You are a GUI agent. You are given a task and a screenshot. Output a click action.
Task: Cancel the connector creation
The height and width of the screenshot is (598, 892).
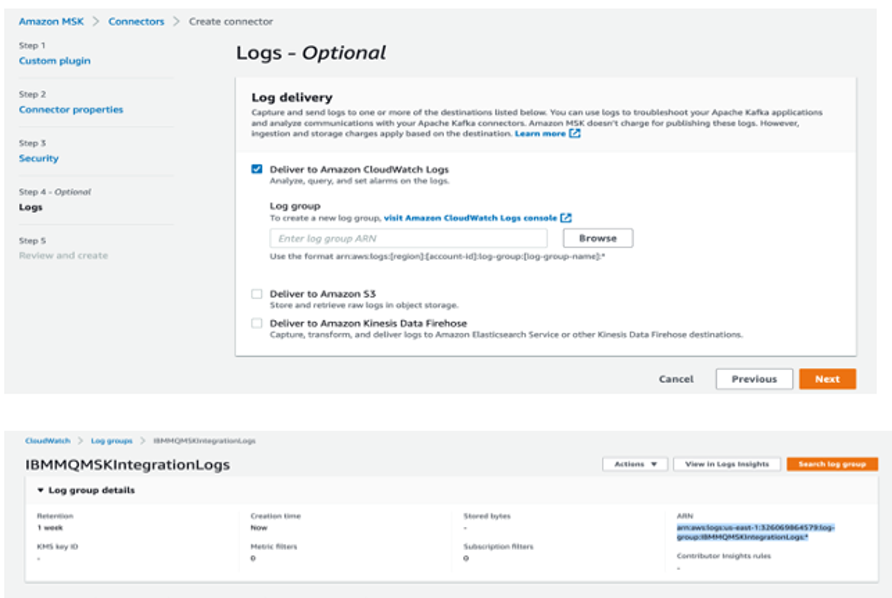pyautogui.click(x=677, y=380)
